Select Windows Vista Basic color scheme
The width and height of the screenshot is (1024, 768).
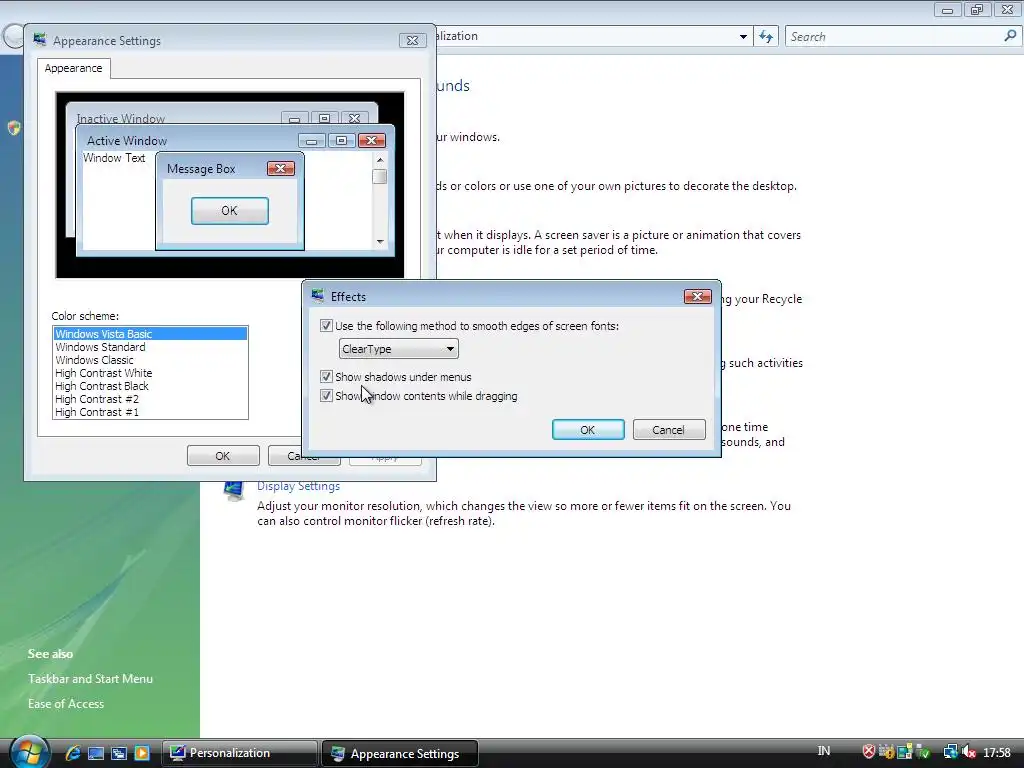pyautogui.click(x=150, y=334)
